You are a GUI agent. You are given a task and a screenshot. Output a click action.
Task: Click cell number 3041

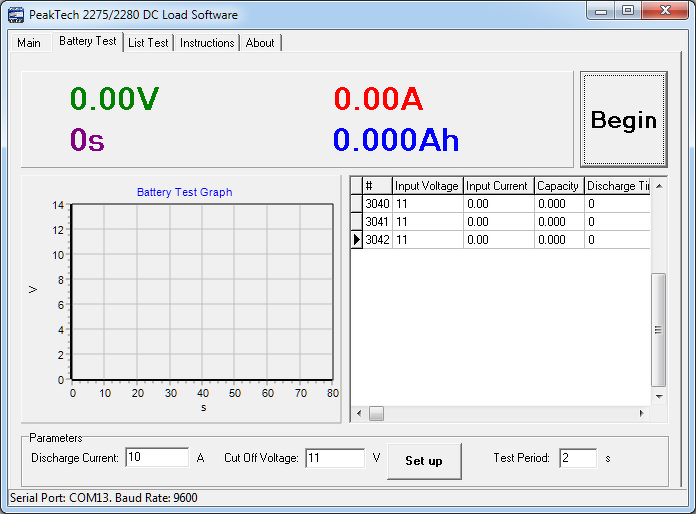coord(377,221)
